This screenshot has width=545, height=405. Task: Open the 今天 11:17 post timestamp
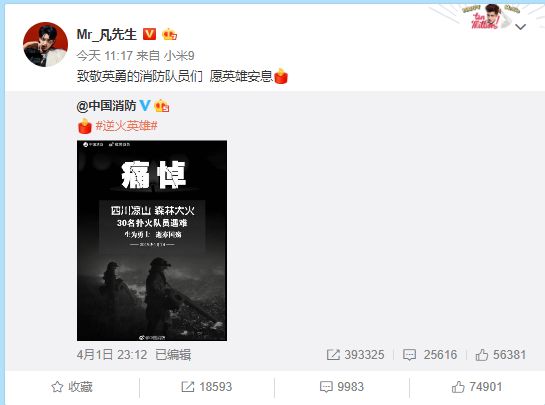click(105, 56)
